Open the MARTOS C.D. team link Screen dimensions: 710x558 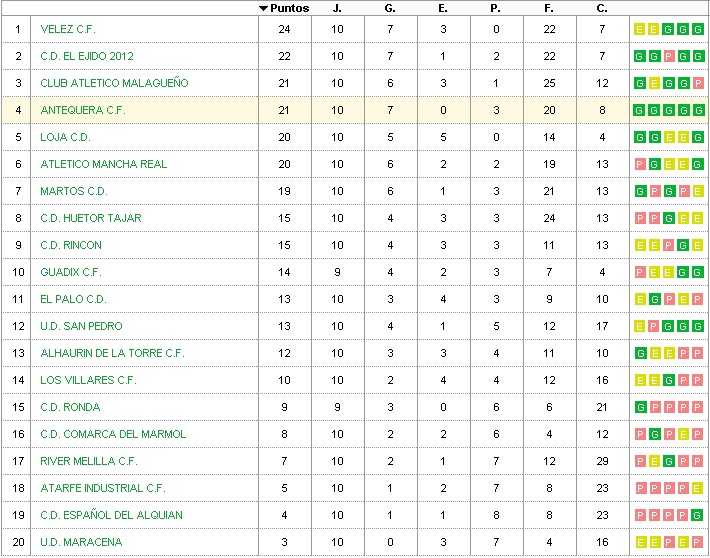pos(74,191)
